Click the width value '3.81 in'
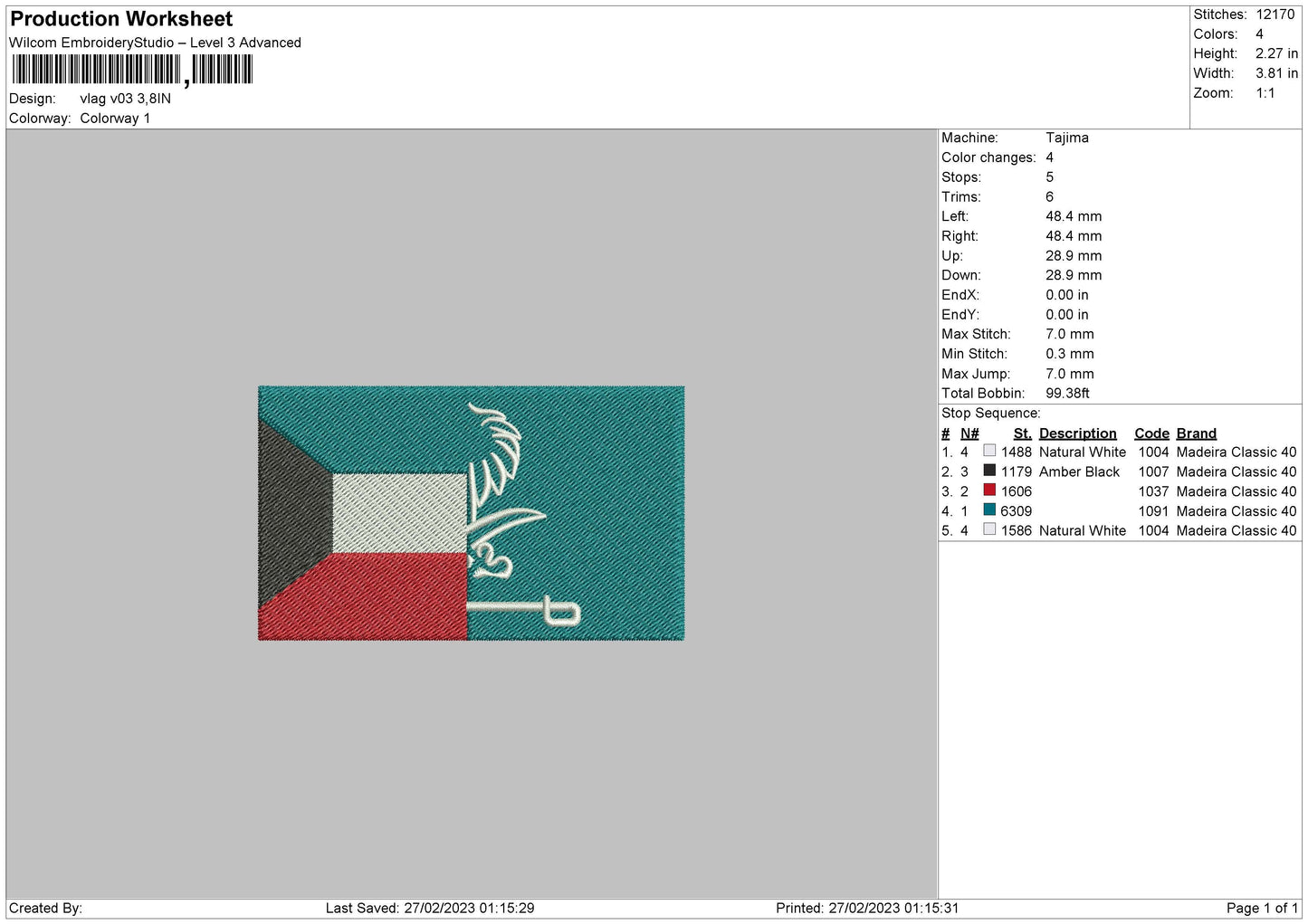The image size is (1308, 924). pos(1276,73)
